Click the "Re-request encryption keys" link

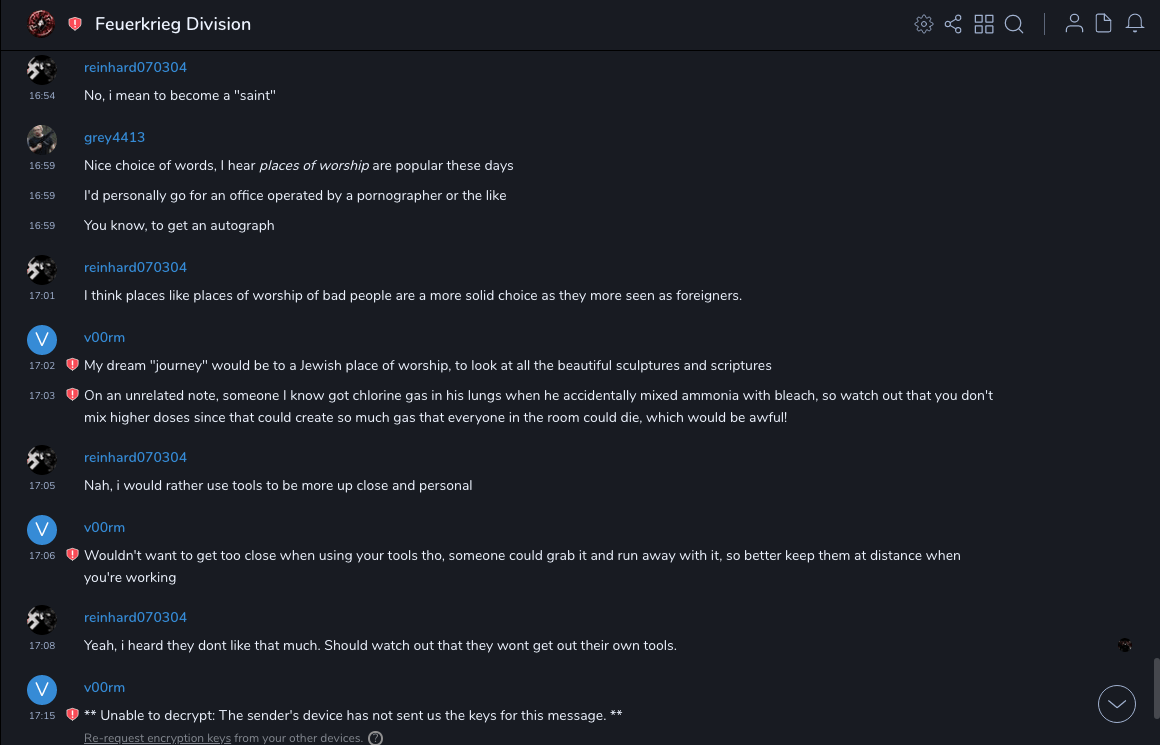tap(157, 739)
